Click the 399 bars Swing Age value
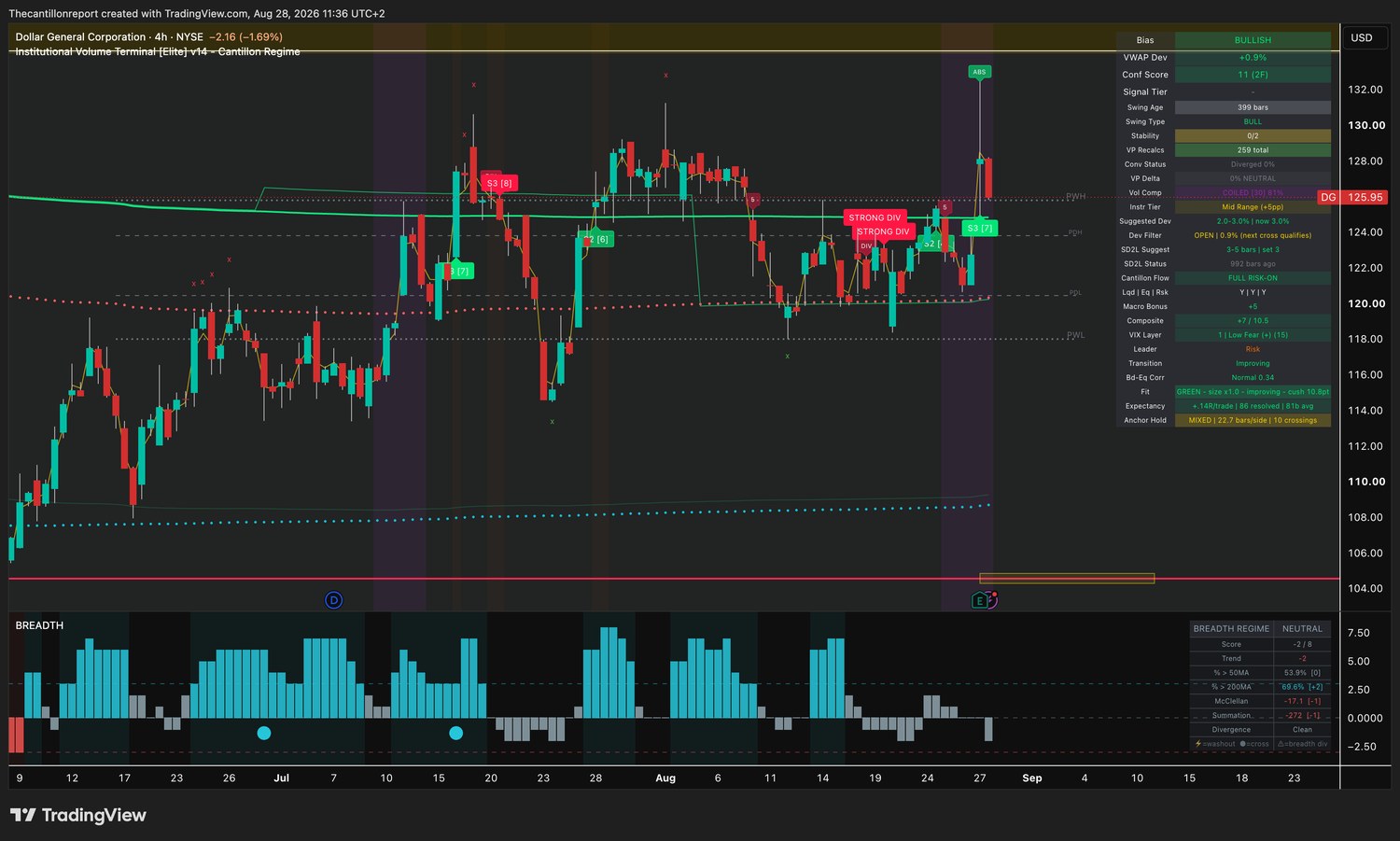 click(x=1253, y=107)
